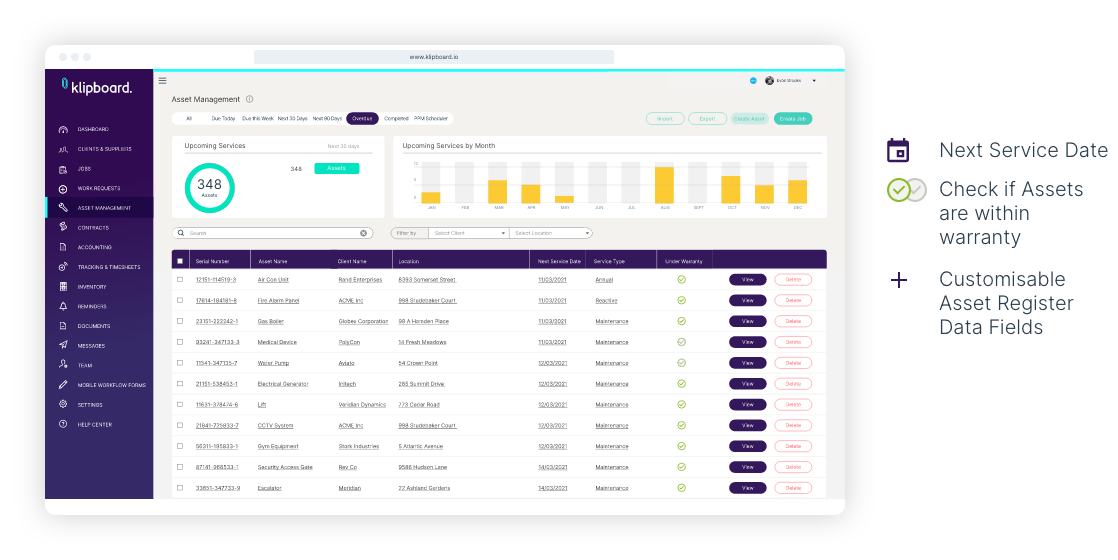Viewport: 1118px width, 560px height.
Task: Expand the user account dropdown arrow
Action: pos(814,81)
